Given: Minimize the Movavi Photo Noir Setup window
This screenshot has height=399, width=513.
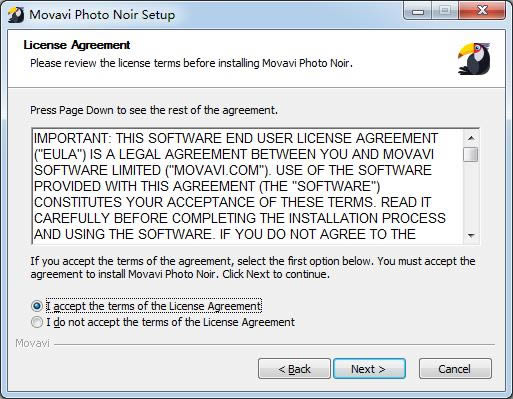Looking at the screenshot, I should click(418, 11).
